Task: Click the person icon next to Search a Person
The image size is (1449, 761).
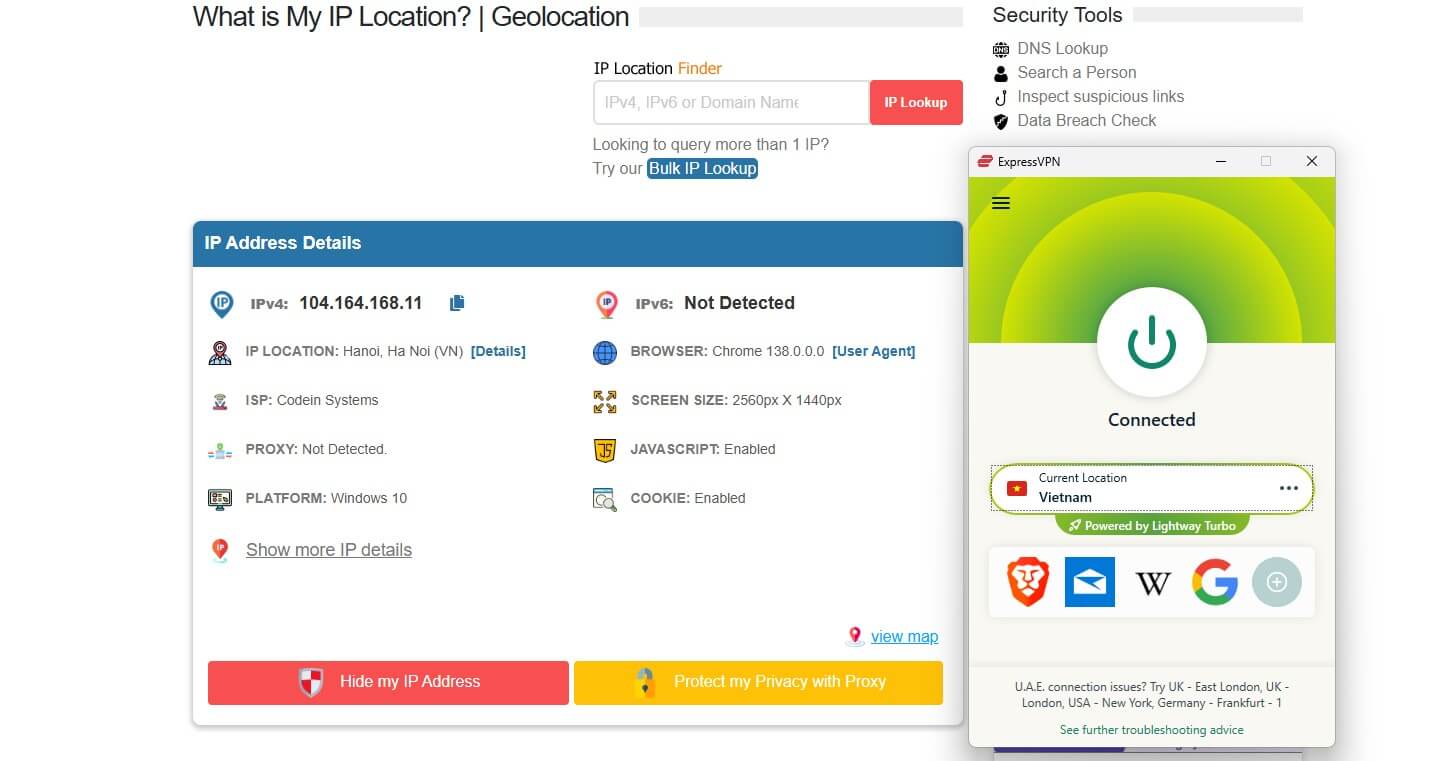Action: [x=1001, y=72]
